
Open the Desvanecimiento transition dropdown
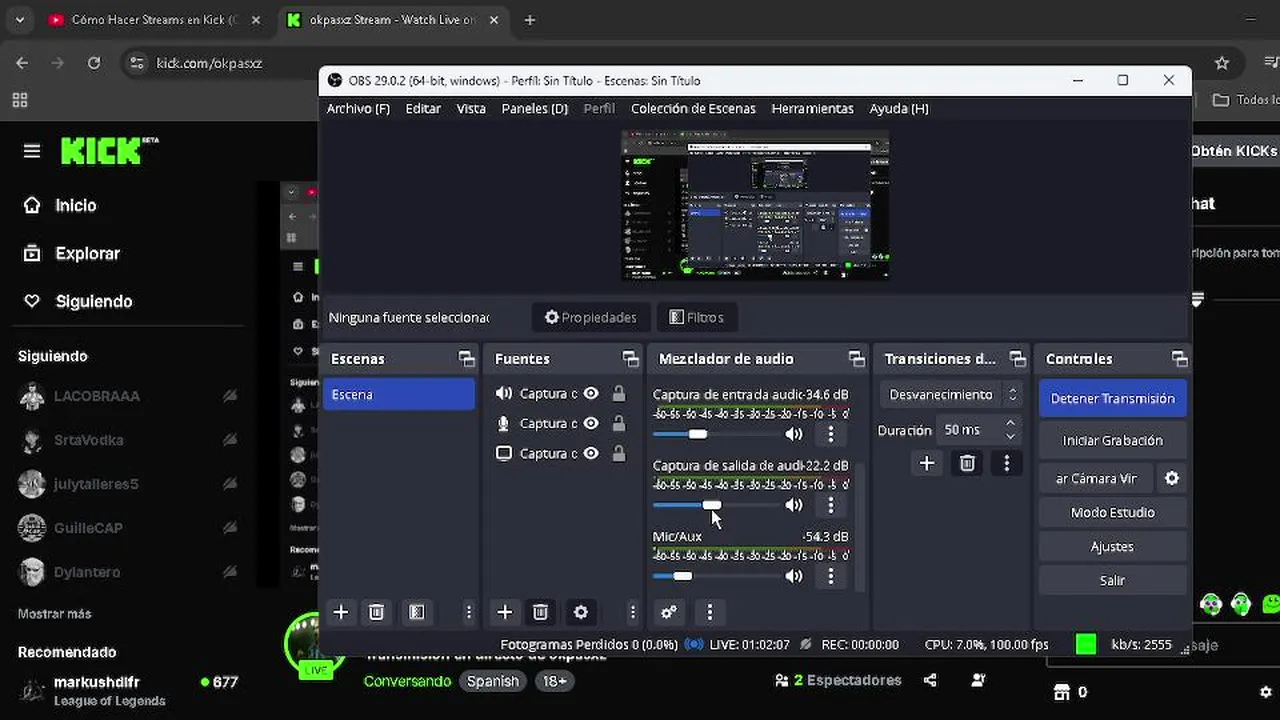point(951,395)
